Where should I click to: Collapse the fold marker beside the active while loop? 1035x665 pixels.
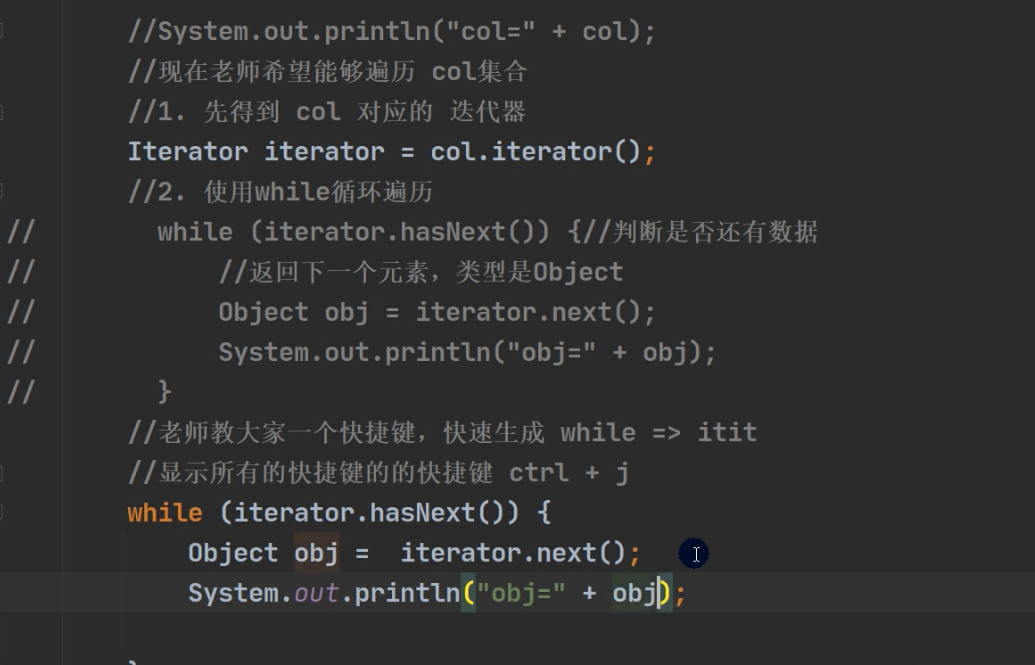click(2, 513)
